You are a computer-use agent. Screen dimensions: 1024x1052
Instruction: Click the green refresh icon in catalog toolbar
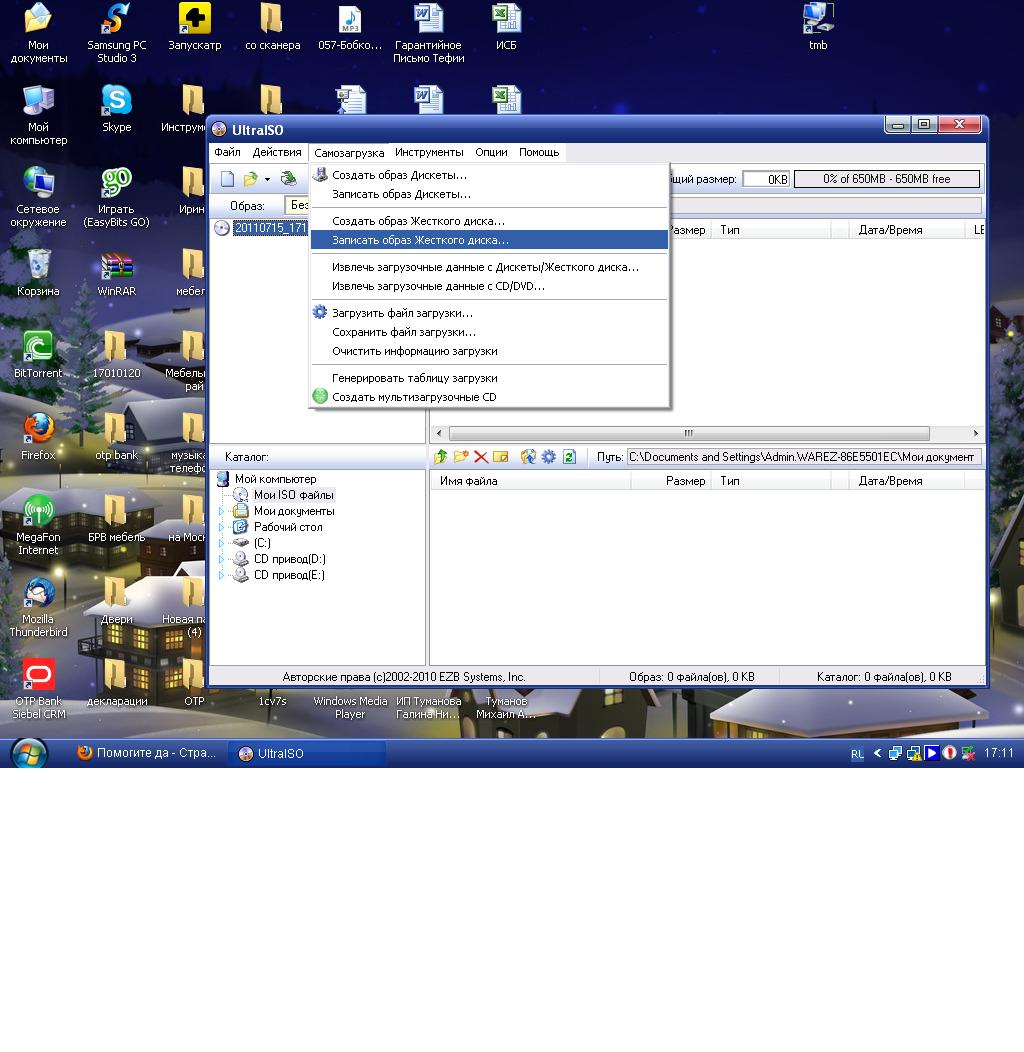click(x=569, y=457)
